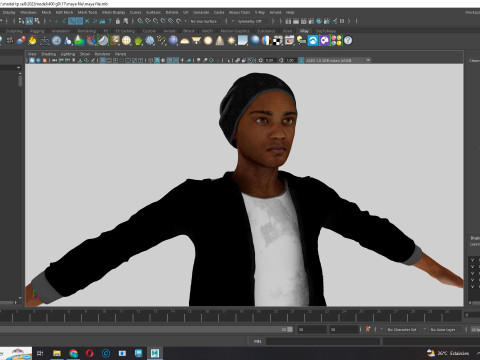
Task: Click the No Live Surface field
Action: [204, 21]
